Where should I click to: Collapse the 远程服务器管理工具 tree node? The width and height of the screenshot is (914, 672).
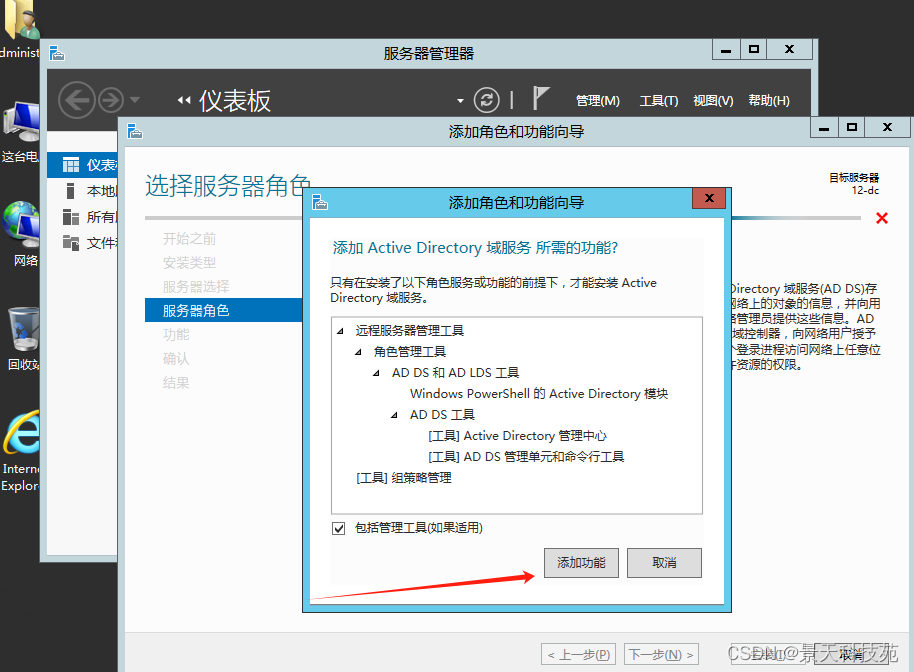[x=340, y=331]
